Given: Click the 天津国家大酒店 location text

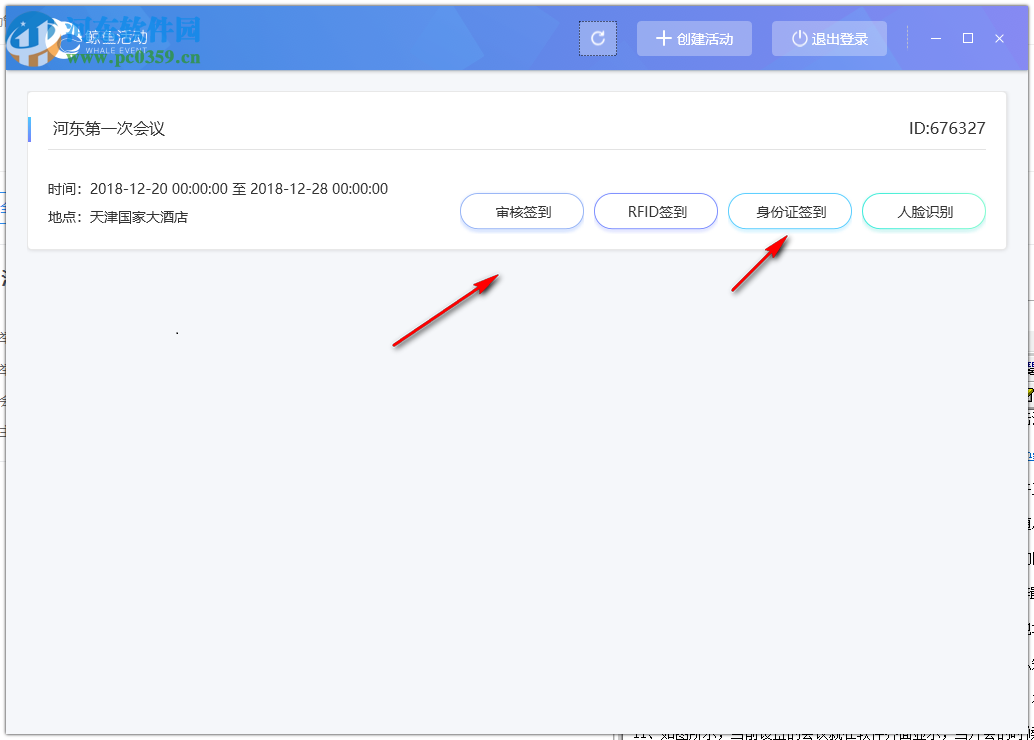Looking at the screenshot, I should [138, 217].
